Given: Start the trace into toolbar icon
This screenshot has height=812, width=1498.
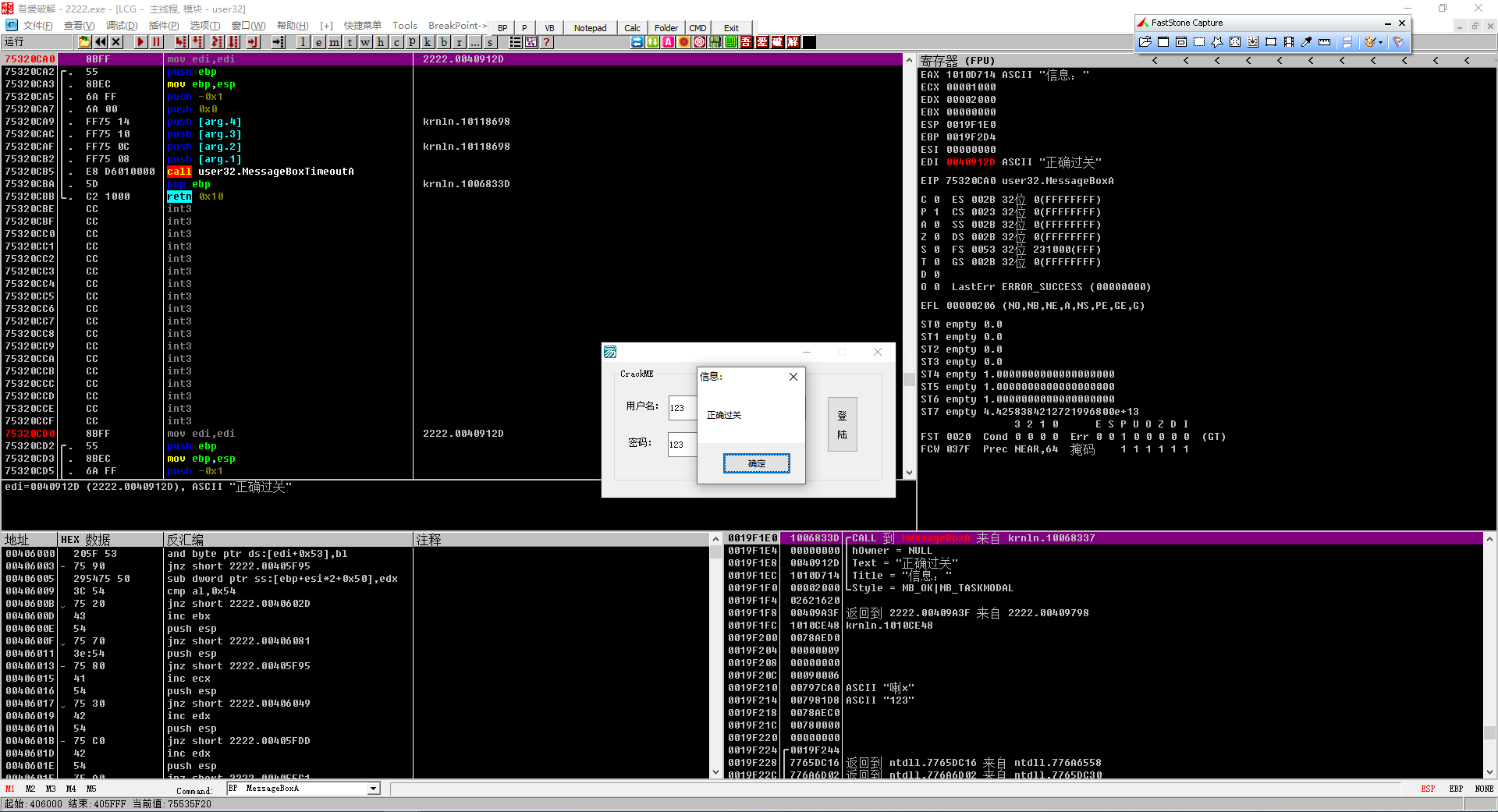Looking at the screenshot, I should (x=217, y=42).
